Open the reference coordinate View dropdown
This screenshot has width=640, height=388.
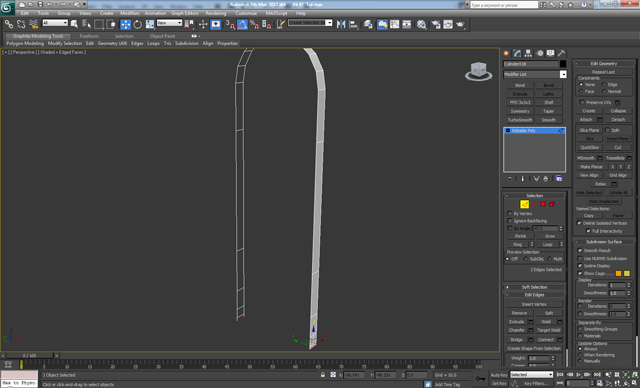coord(169,23)
